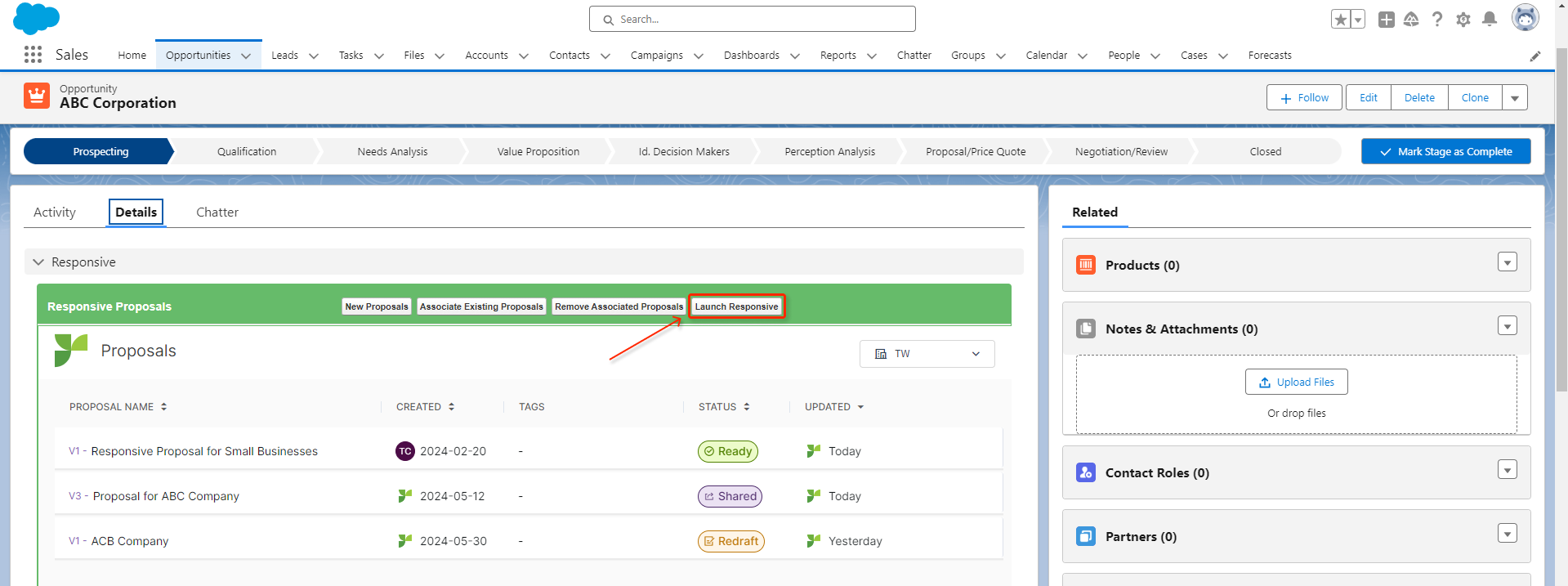Viewport: 1568px width, 586px height.
Task: Open the Leads tab dropdown chevron
Action: point(314,56)
